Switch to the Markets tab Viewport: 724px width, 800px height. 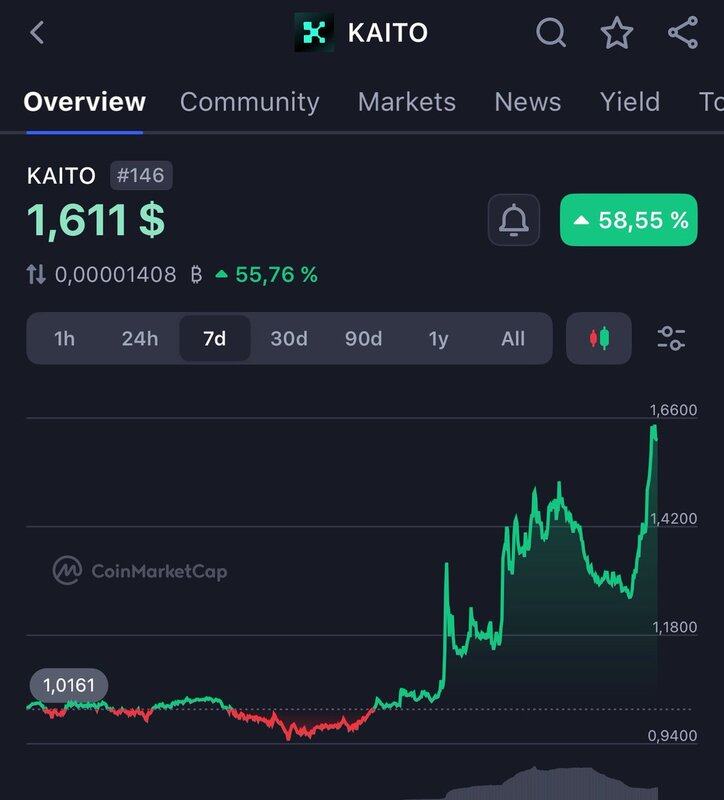[x=407, y=102]
